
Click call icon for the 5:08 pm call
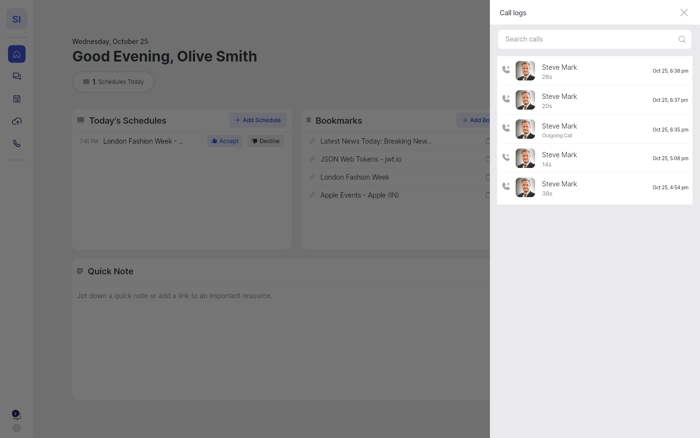tap(506, 157)
